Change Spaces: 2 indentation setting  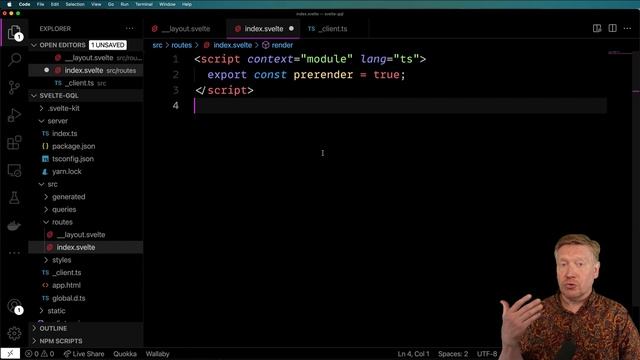(x=453, y=354)
